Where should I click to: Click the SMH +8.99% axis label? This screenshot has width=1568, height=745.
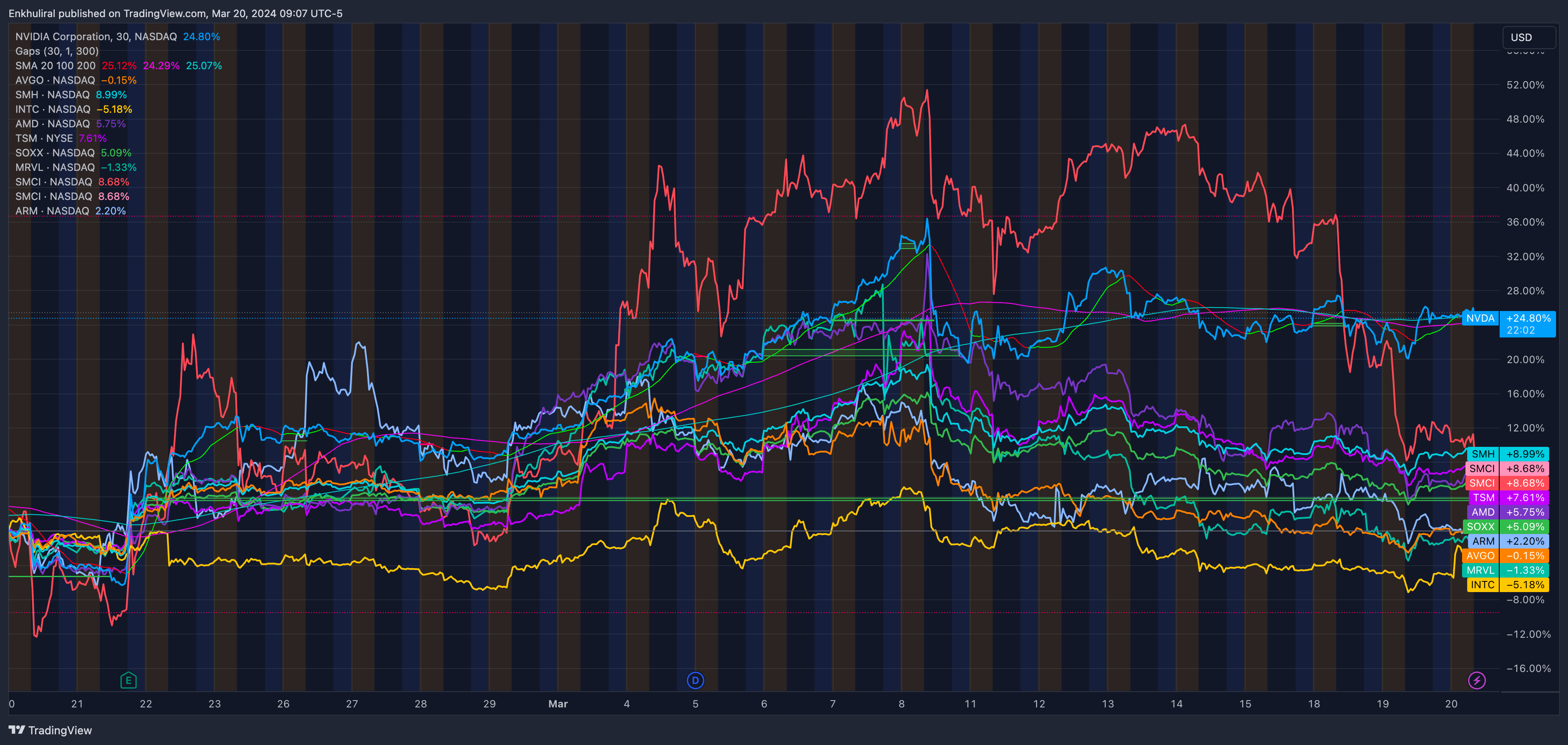pyautogui.click(x=1512, y=454)
